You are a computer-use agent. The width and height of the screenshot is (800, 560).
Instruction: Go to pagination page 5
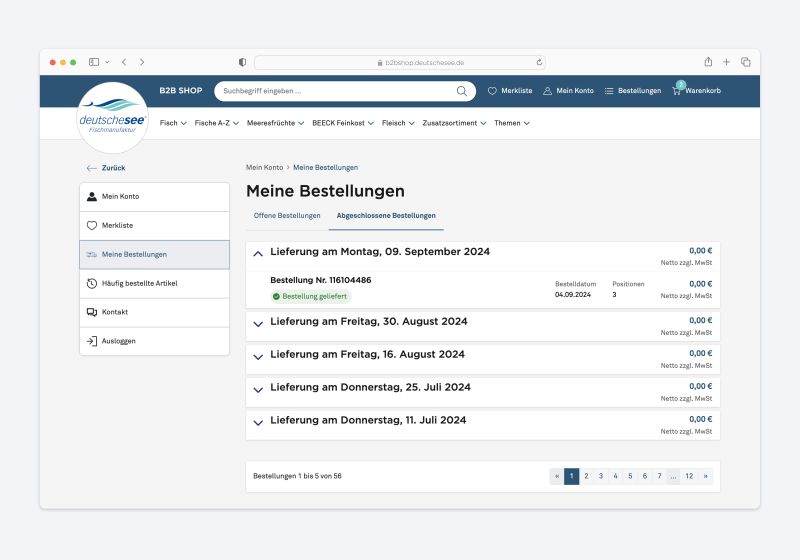click(630, 476)
